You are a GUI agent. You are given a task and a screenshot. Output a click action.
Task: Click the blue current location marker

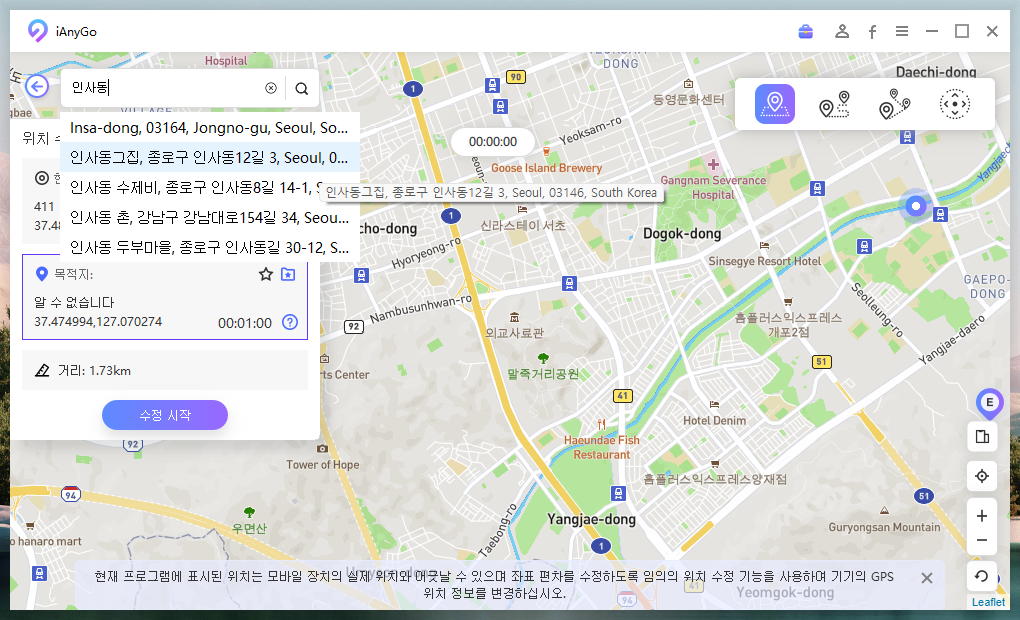coord(916,206)
